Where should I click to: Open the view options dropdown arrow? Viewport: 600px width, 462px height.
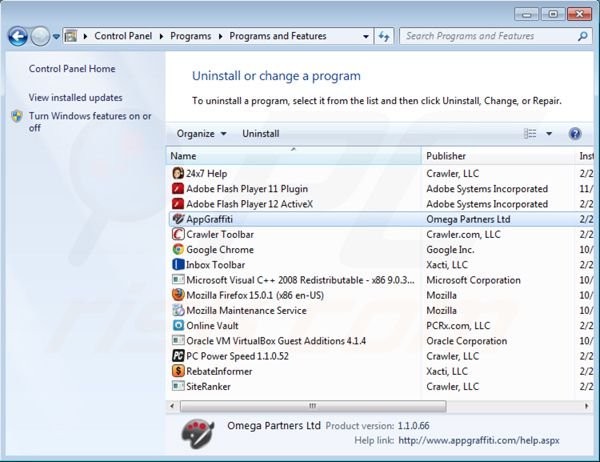pyautogui.click(x=549, y=134)
